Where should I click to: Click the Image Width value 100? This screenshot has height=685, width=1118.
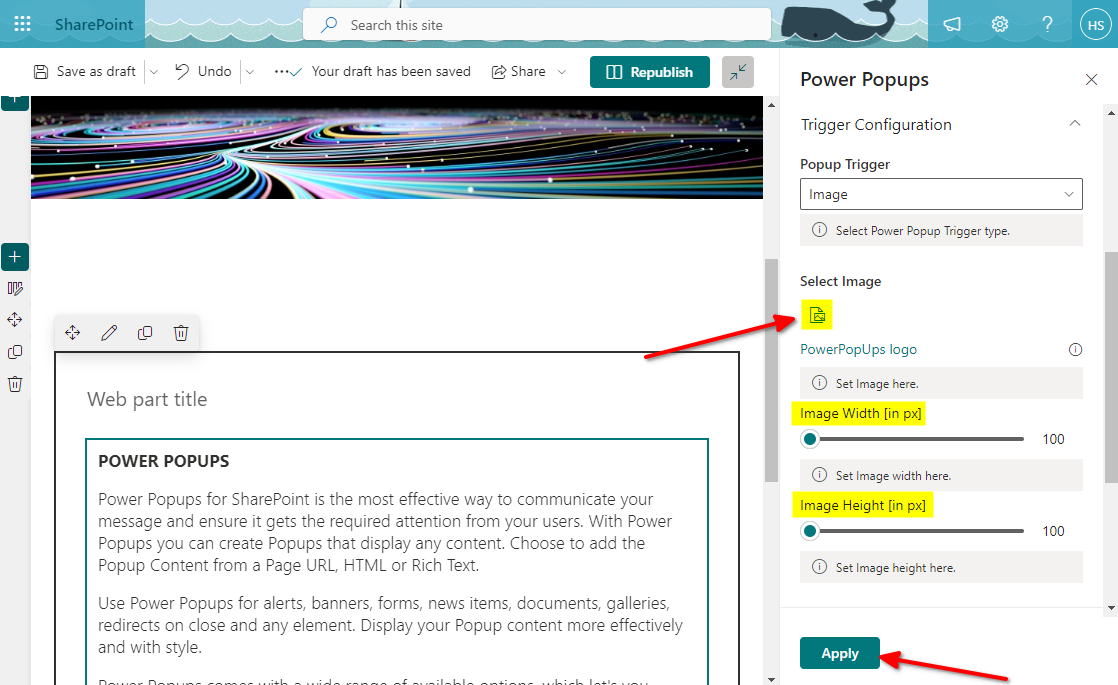pyautogui.click(x=1053, y=439)
